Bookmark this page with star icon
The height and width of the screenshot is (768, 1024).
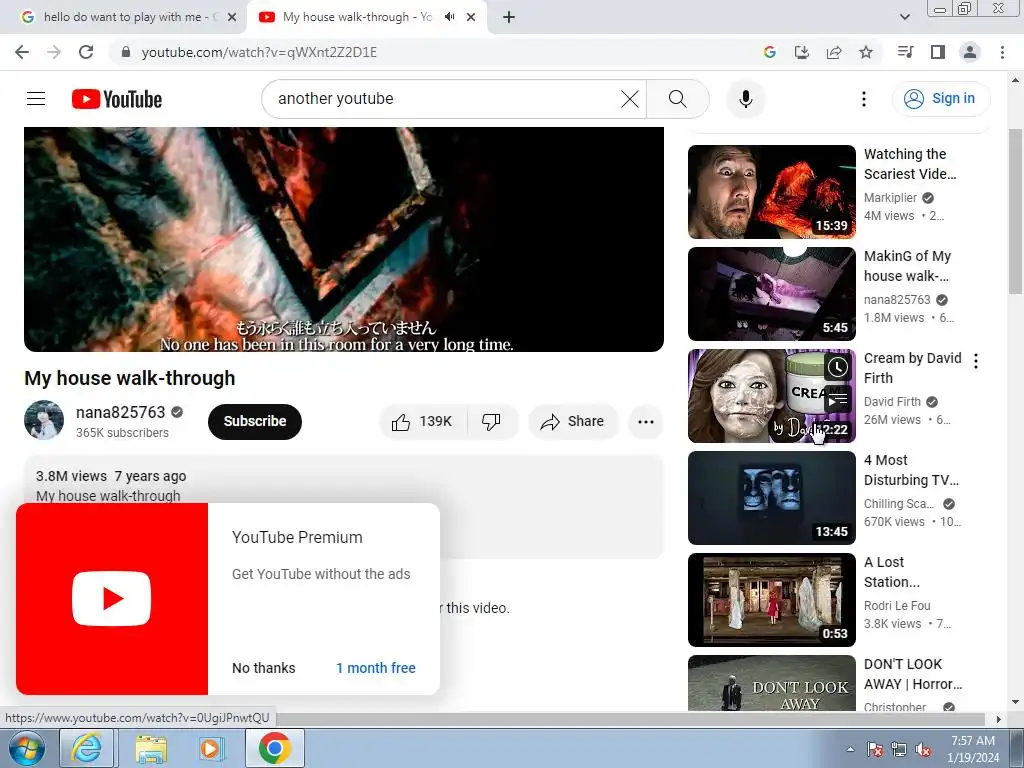click(x=866, y=52)
